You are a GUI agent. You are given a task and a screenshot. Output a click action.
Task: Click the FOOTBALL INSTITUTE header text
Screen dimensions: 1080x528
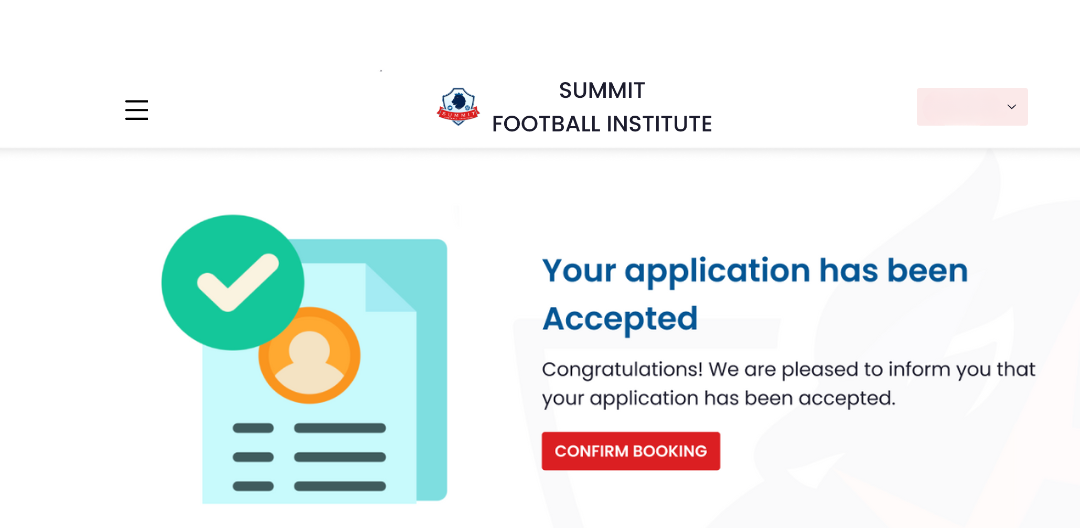click(602, 124)
